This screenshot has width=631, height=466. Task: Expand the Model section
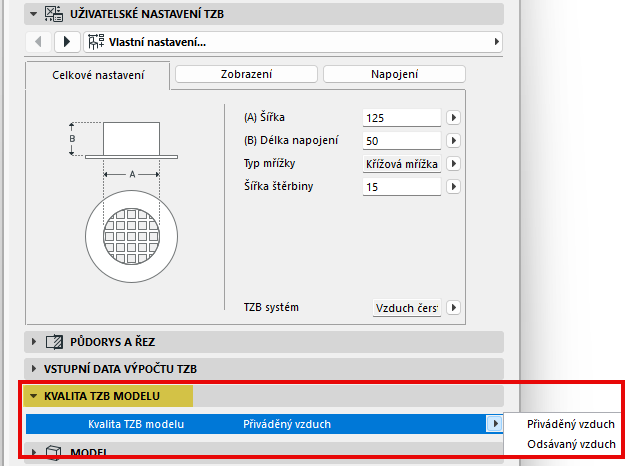pos(34,452)
